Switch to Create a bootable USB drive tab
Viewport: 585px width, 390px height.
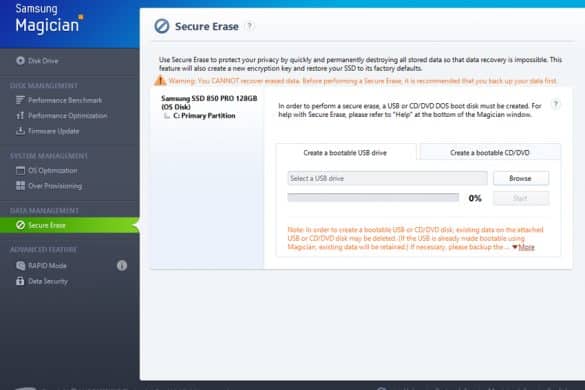346,152
